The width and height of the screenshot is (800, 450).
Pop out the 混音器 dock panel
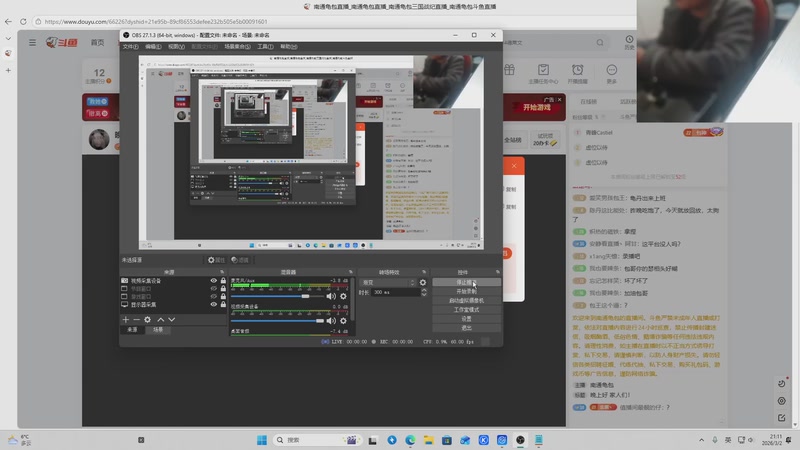click(351, 272)
